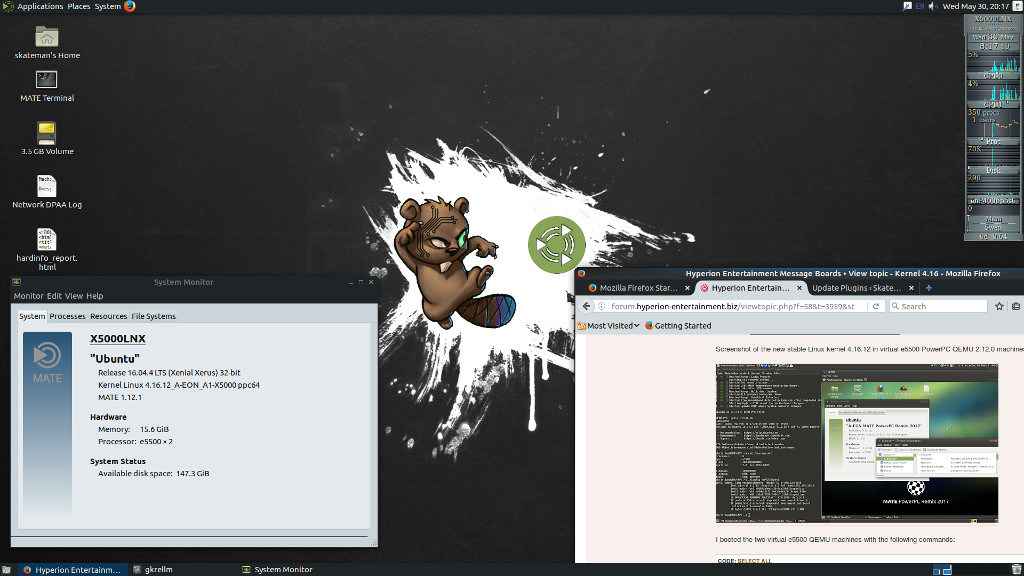Switch to the second workspace in the switcher
The height and width of the screenshot is (576, 1024).
pyautogui.click(x=948, y=569)
